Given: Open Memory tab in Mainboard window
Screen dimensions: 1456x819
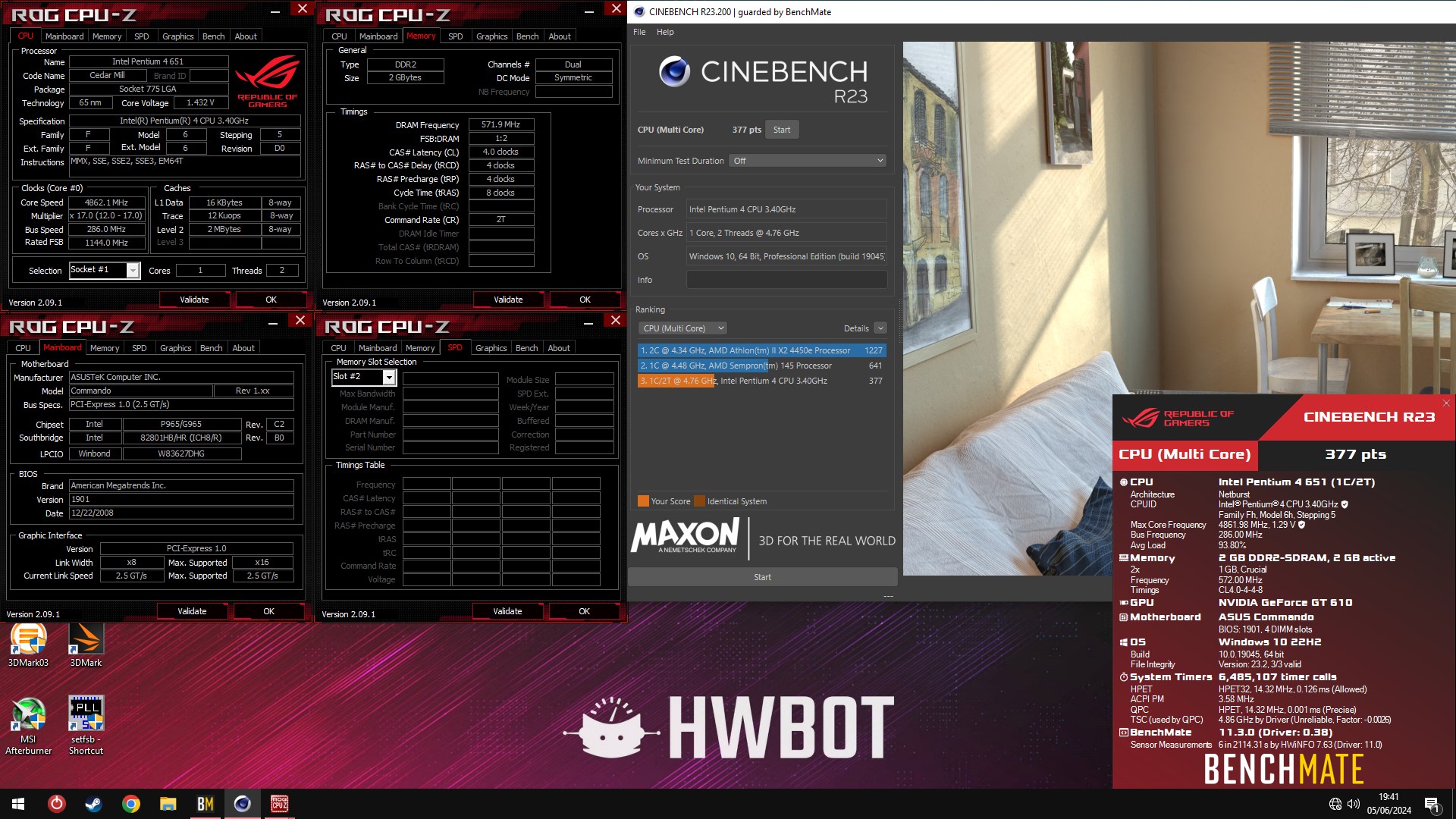Looking at the screenshot, I should click(x=105, y=348).
